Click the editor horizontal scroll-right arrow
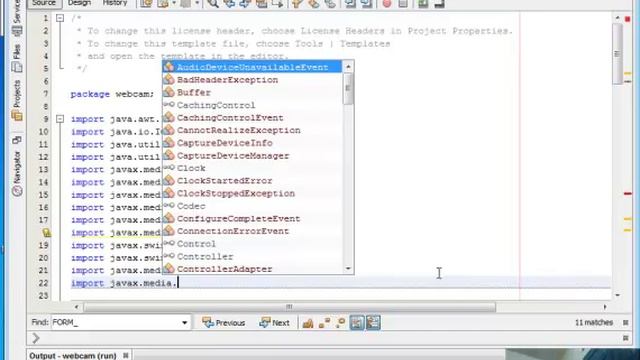Viewport: 640px width, 360px height. click(x=604, y=307)
